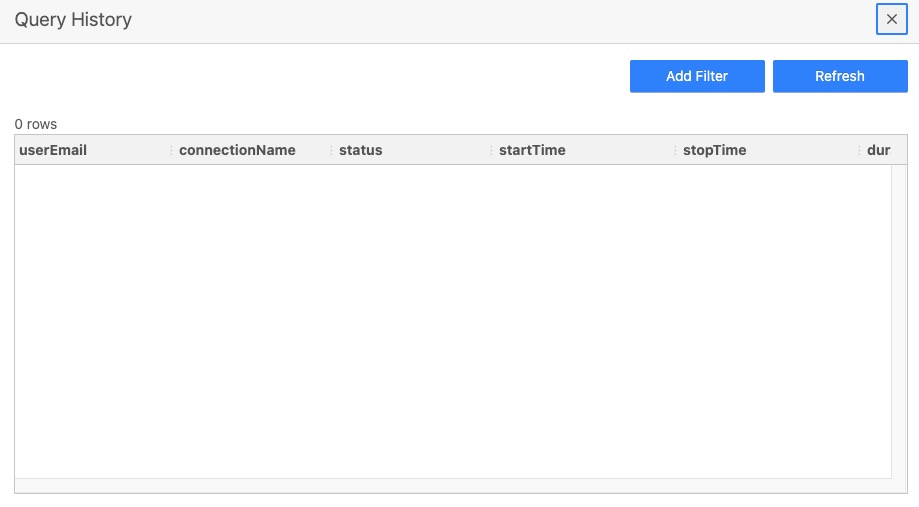Click the Add Filter button
This screenshot has width=919, height=507.
click(x=697, y=76)
